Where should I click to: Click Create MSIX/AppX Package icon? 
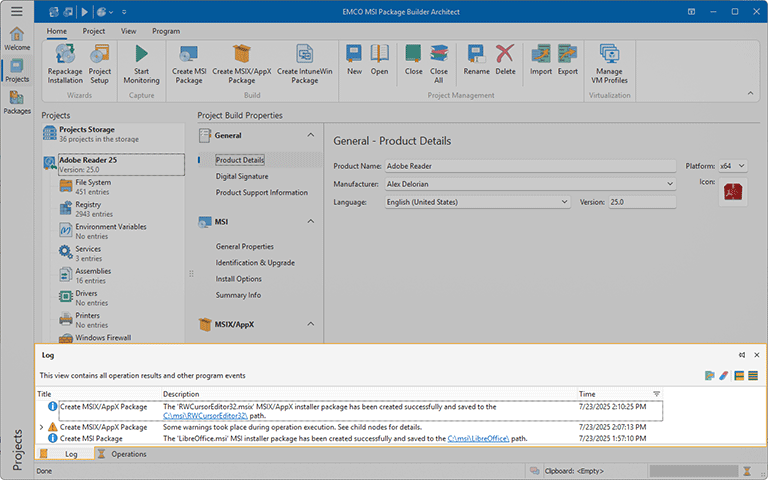[x=241, y=55]
